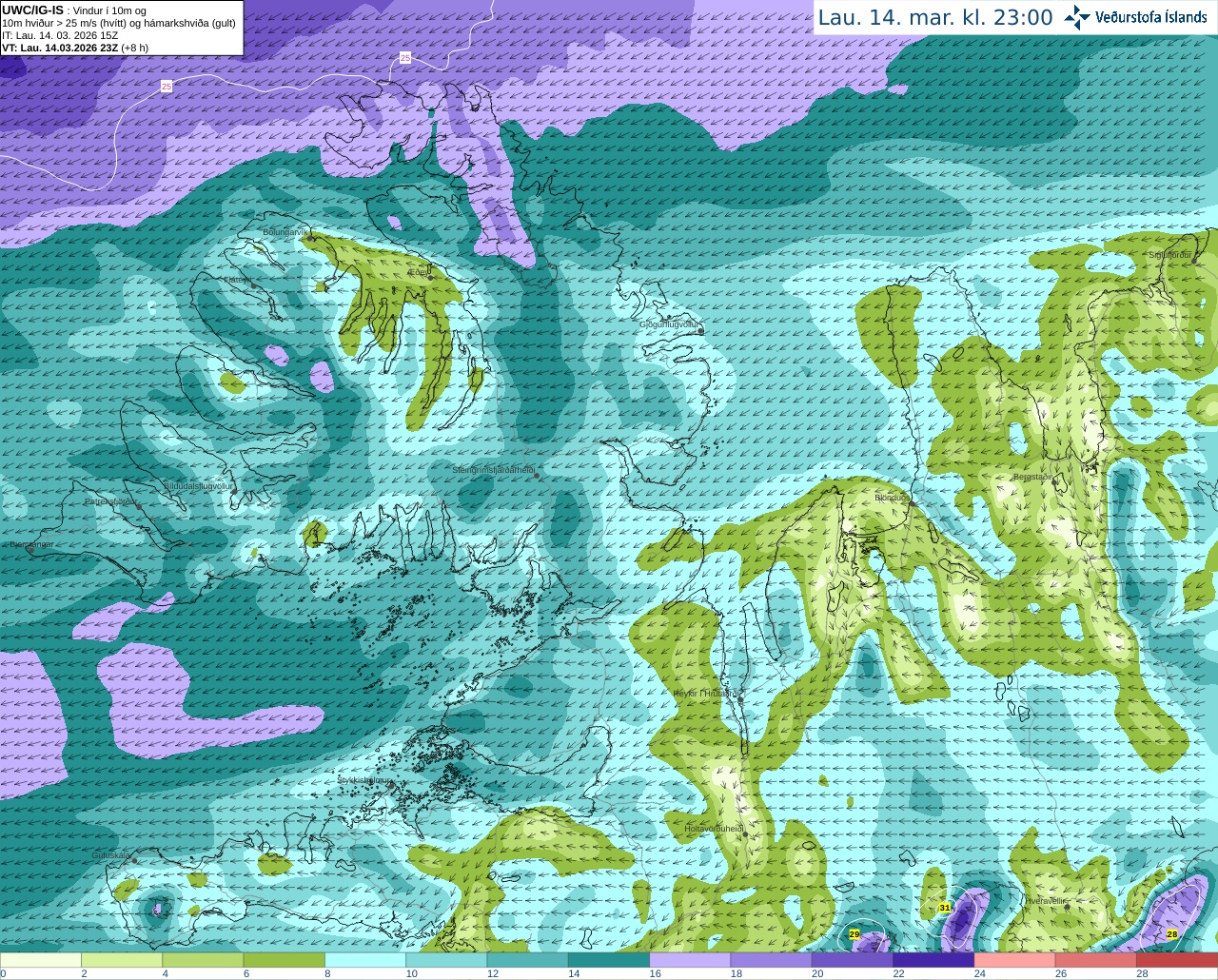Click the Patreksfjörður station label
1218x980 pixels.
[x=110, y=501]
